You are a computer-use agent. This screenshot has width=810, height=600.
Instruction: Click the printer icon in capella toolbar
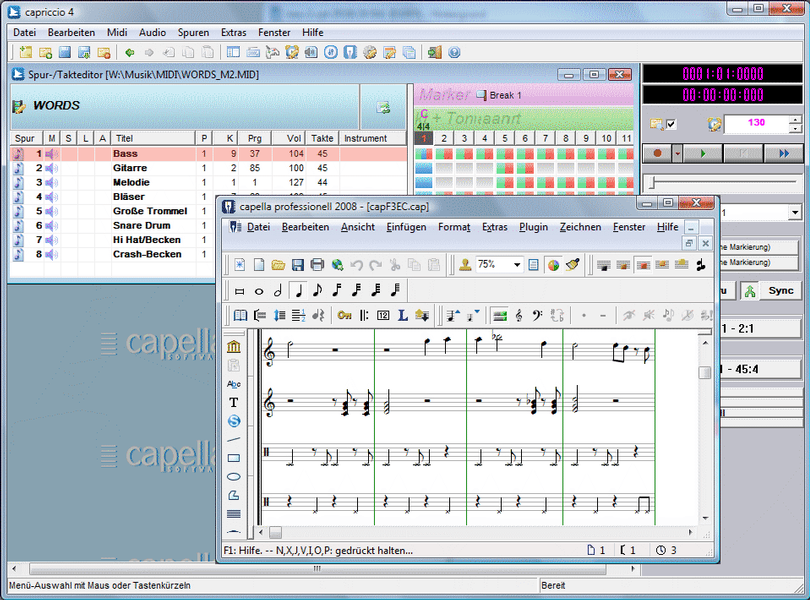click(x=317, y=265)
